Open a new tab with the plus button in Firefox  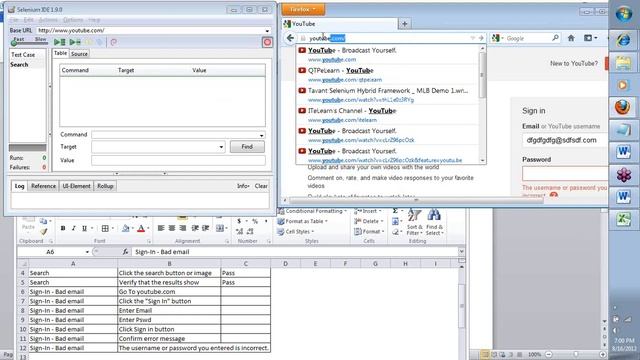tap(404, 24)
